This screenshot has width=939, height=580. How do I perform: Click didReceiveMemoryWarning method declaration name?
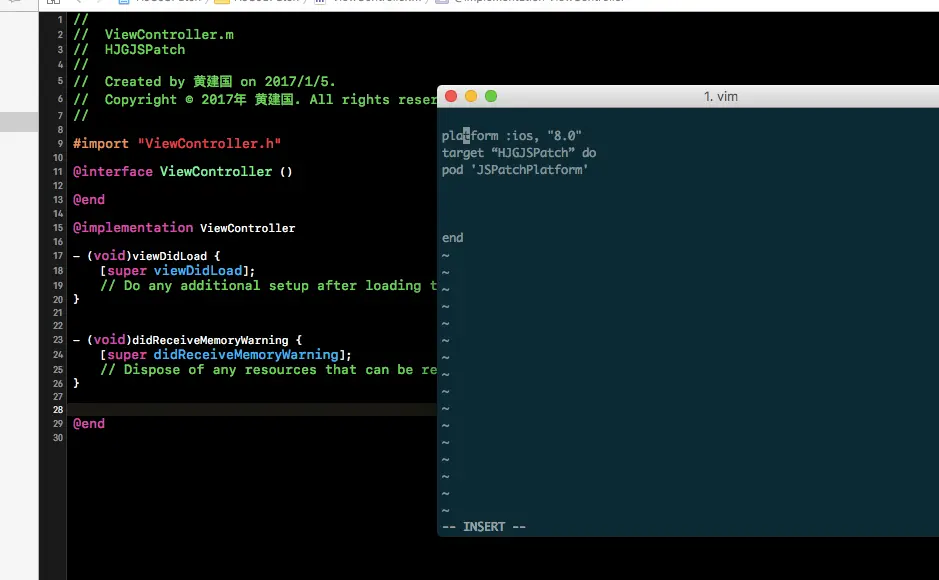coord(210,340)
